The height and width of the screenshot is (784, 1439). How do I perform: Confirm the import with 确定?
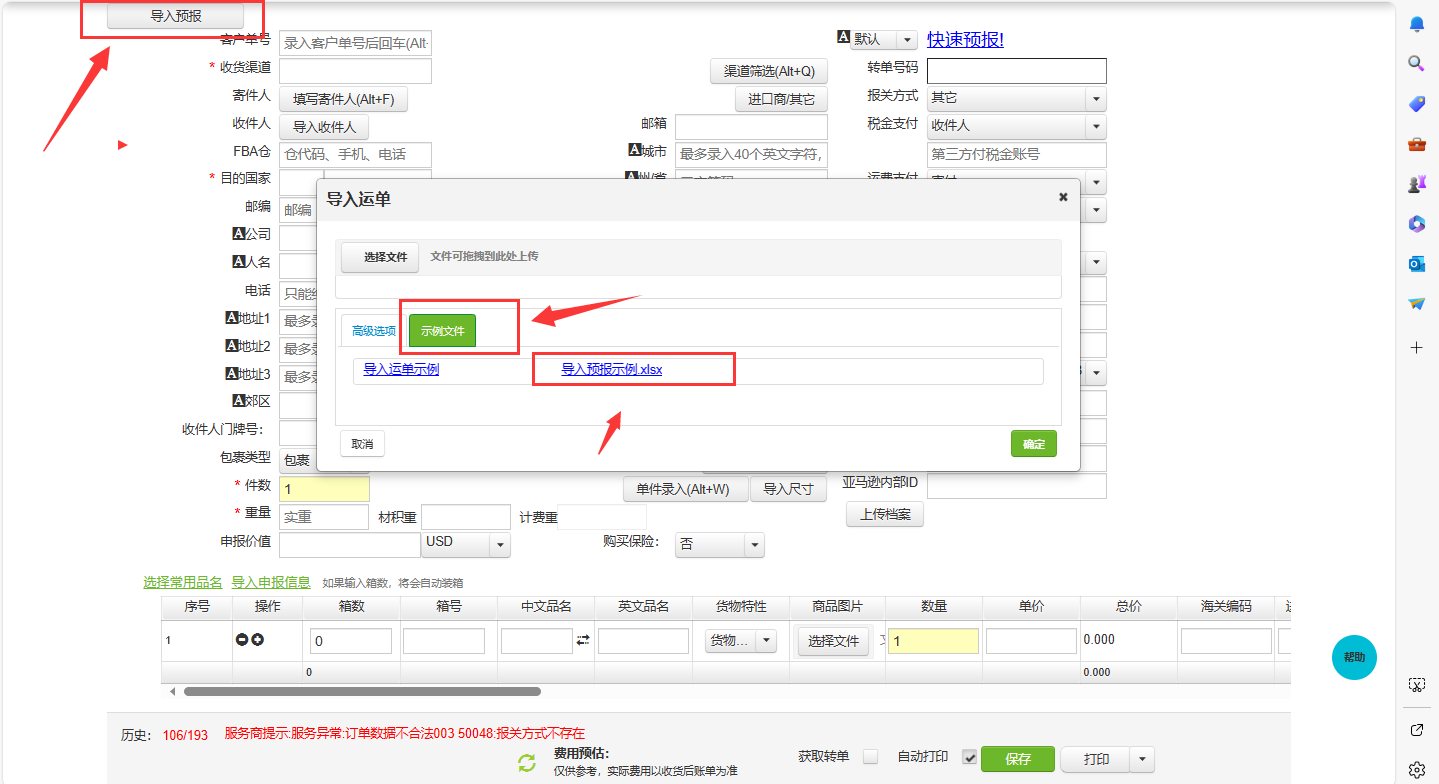(1034, 444)
